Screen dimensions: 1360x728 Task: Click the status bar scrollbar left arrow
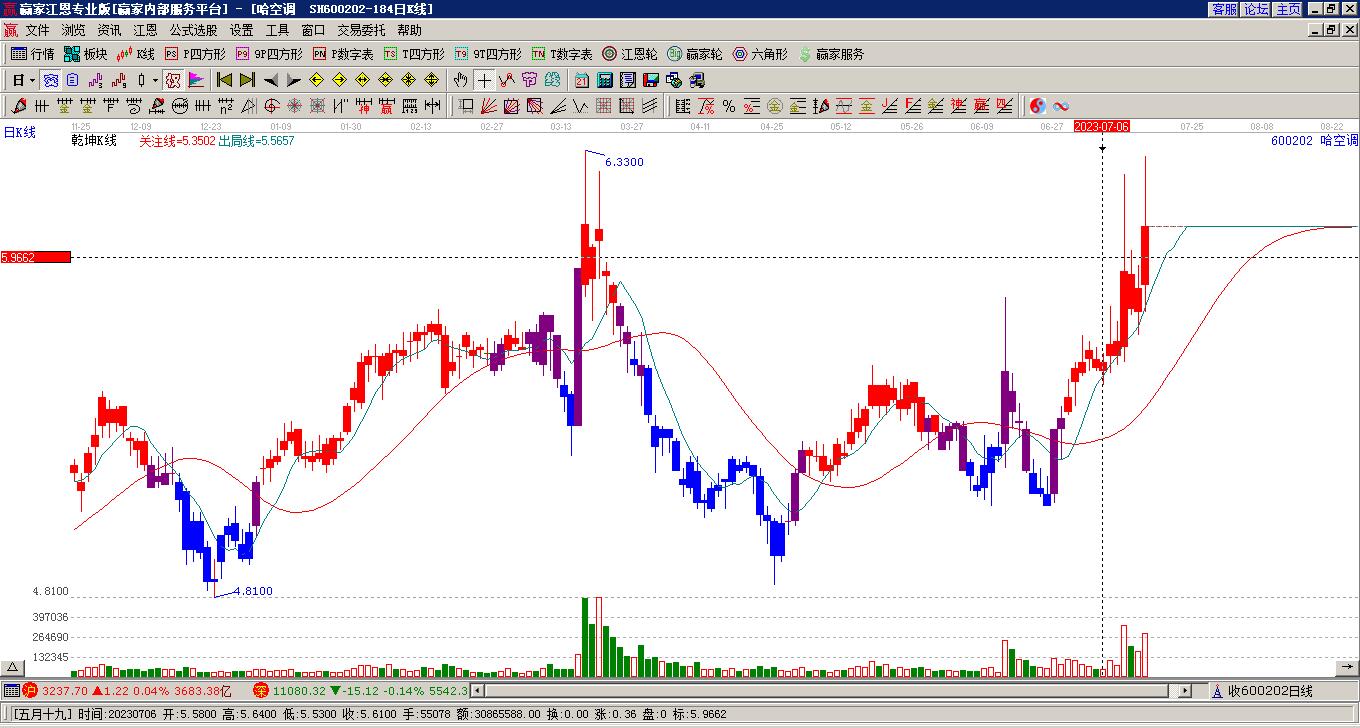(477, 690)
